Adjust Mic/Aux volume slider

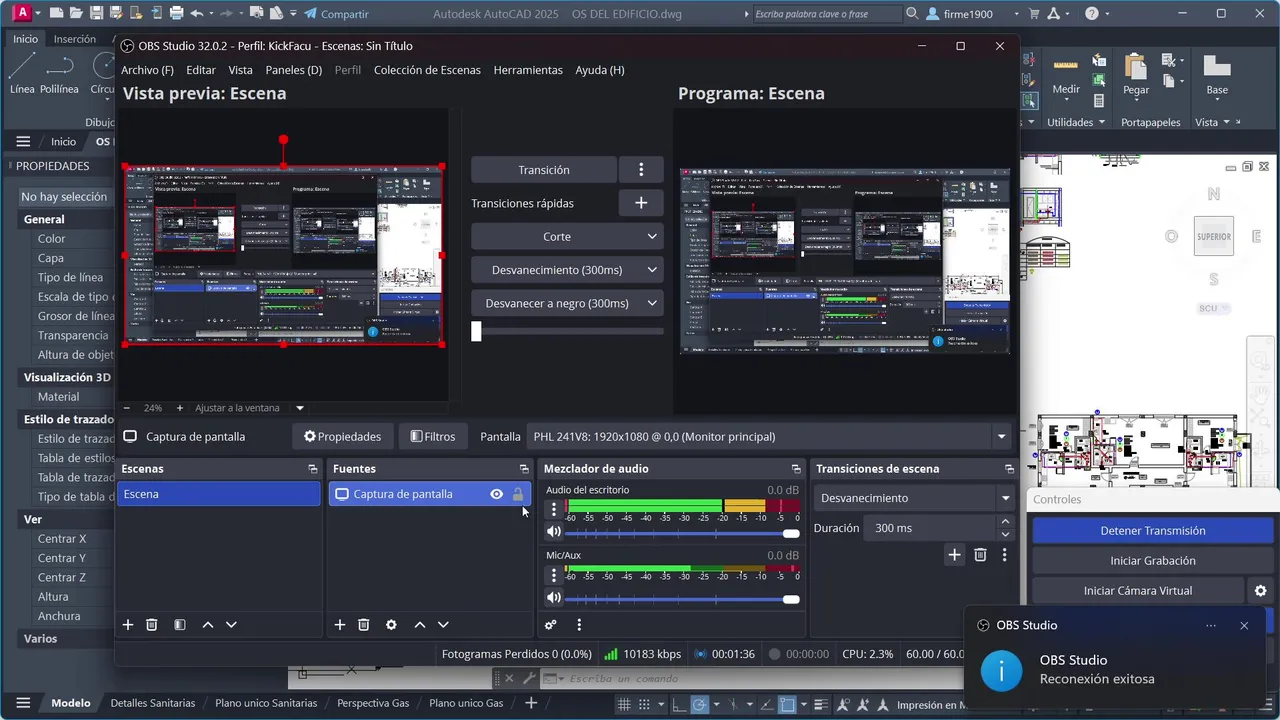click(x=682, y=599)
